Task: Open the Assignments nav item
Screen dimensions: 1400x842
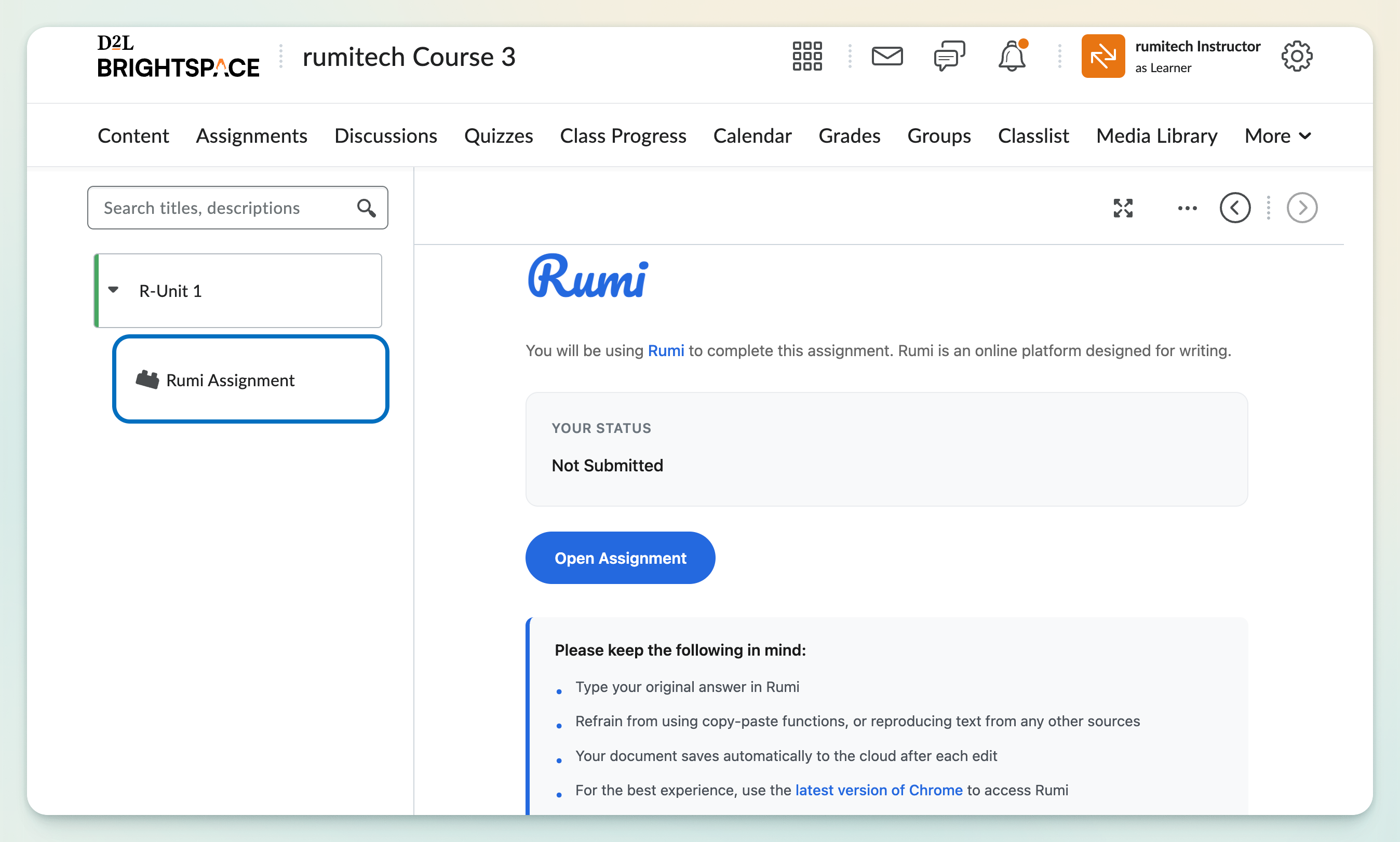Action: click(x=251, y=135)
